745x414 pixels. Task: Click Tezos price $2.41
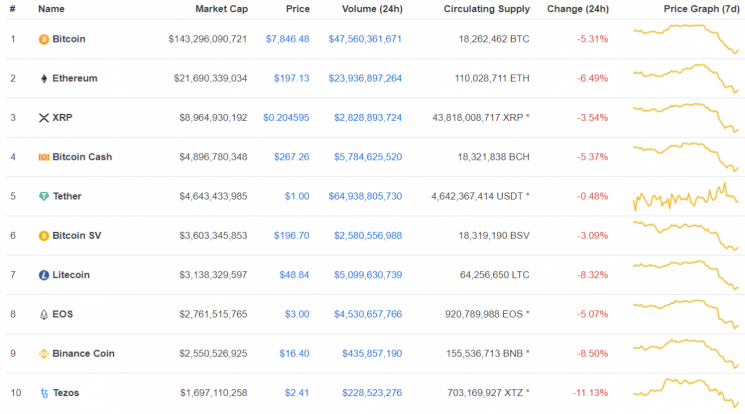coord(297,393)
